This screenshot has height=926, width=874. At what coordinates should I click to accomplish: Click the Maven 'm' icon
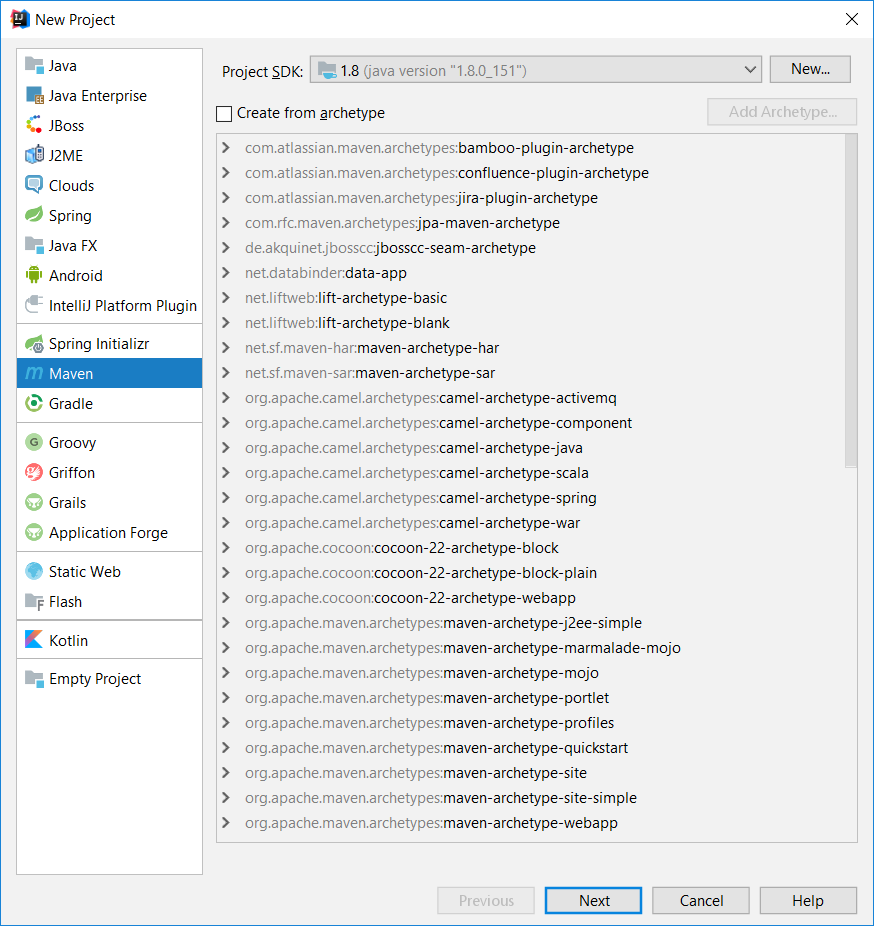click(34, 373)
